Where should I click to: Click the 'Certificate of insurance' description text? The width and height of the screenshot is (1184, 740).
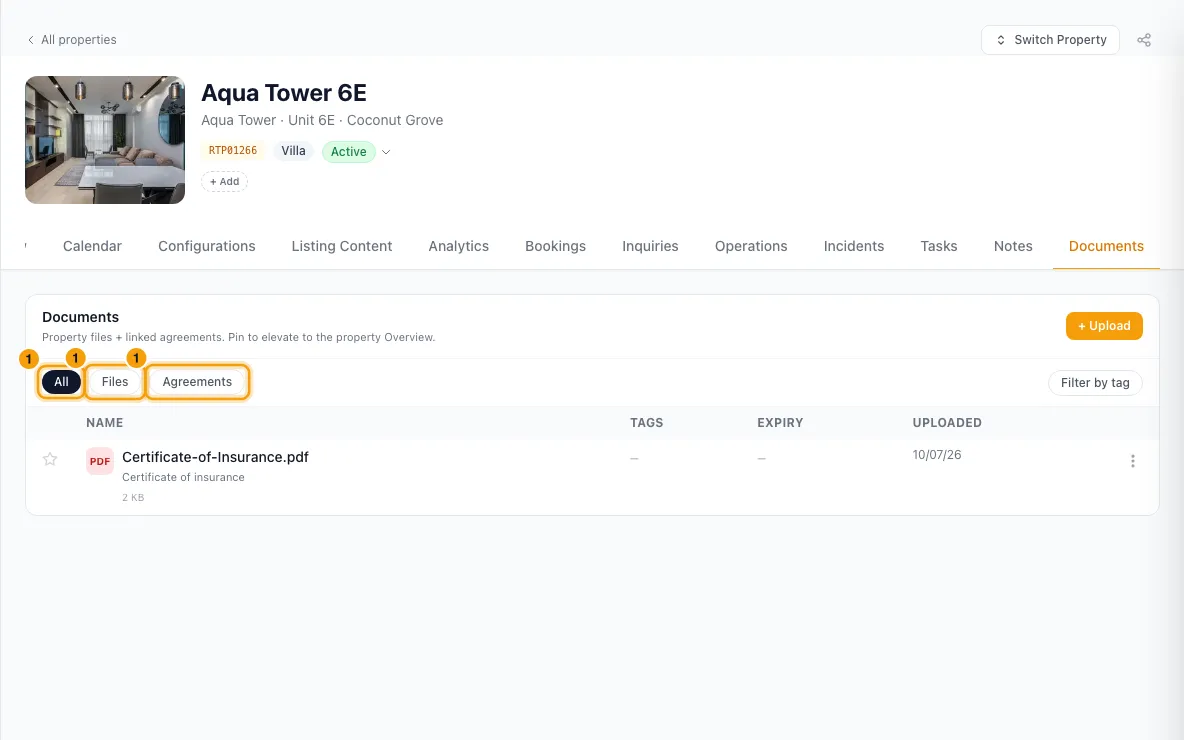(x=183, y=477)
